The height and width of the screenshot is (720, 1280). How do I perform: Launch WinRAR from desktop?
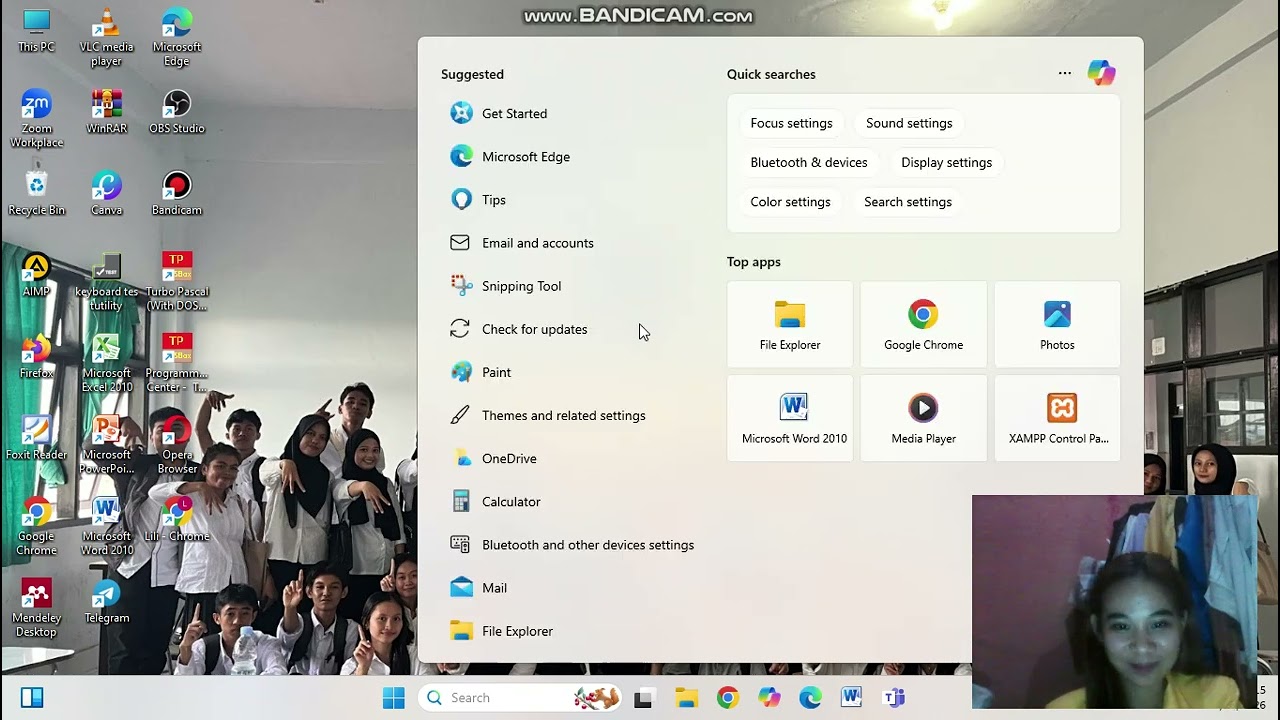(x=106, y=112)
